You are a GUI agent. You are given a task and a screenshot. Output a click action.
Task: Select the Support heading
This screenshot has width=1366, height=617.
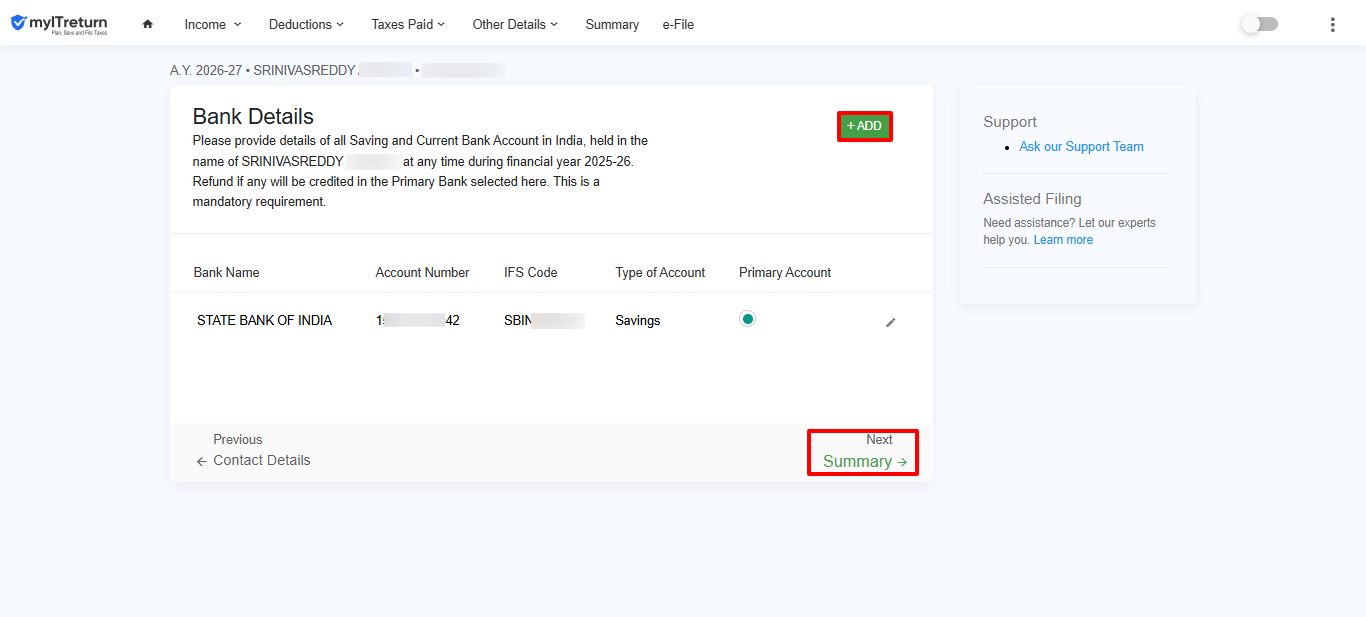1010,122
